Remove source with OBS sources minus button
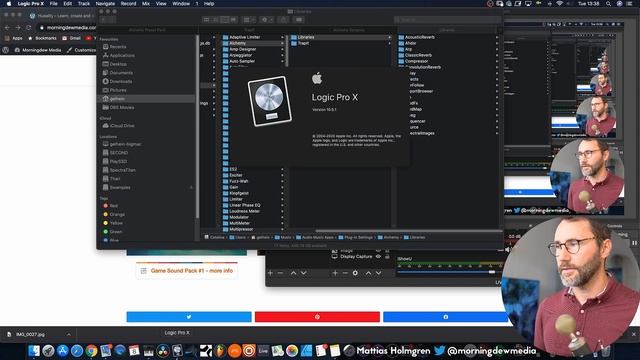 point(345,273)
